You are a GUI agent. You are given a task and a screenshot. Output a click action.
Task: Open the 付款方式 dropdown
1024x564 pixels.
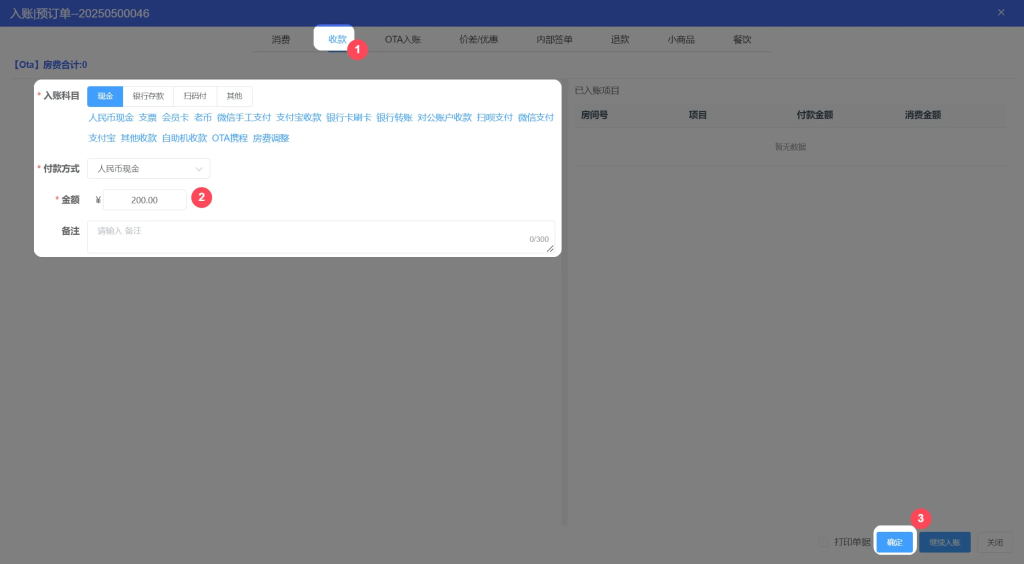148,169
